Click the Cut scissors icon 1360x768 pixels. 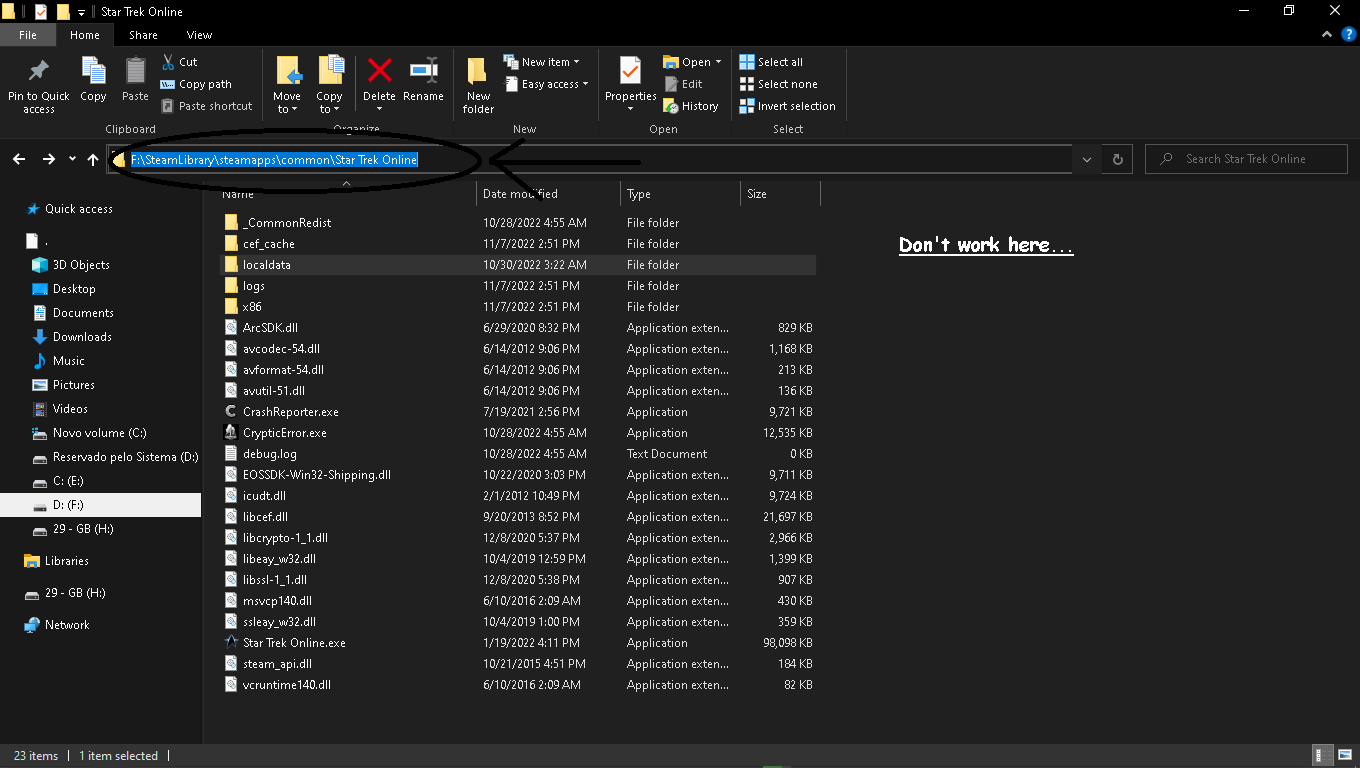[x=168, y=62]
